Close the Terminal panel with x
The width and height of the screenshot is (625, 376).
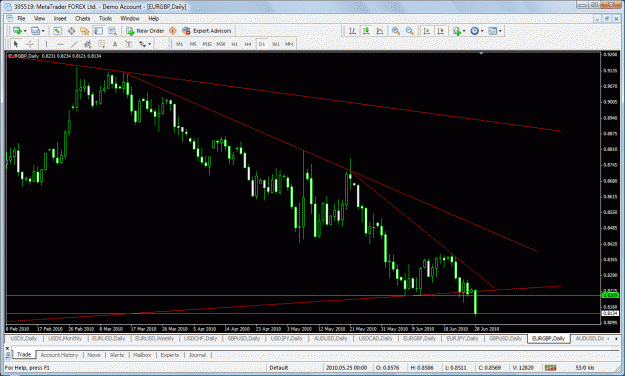click(8, 348)
